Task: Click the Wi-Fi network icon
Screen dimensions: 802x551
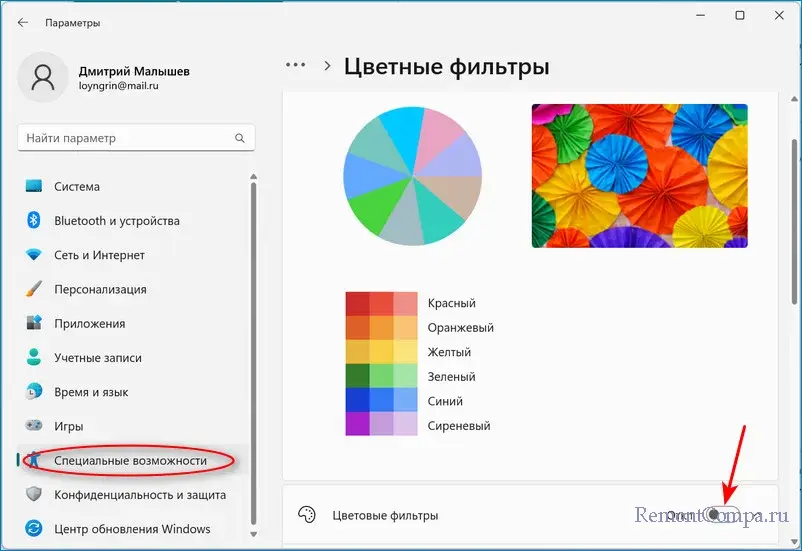Action: tap(34, 255)
